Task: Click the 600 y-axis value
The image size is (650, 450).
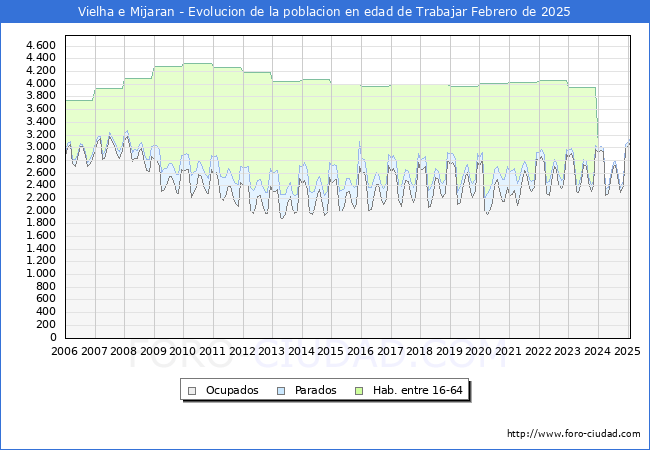Action: [x=46, y=299]
